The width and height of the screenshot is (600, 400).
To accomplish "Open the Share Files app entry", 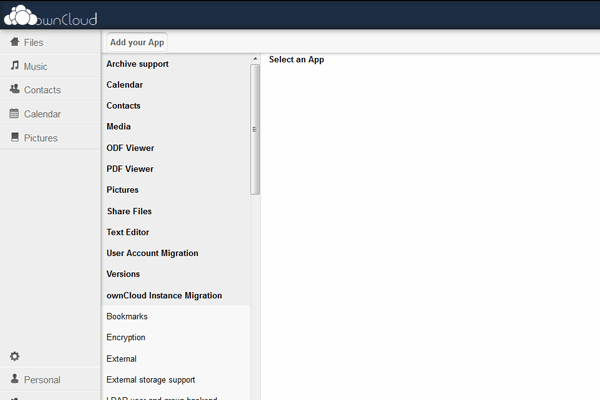I will (129, 211).
